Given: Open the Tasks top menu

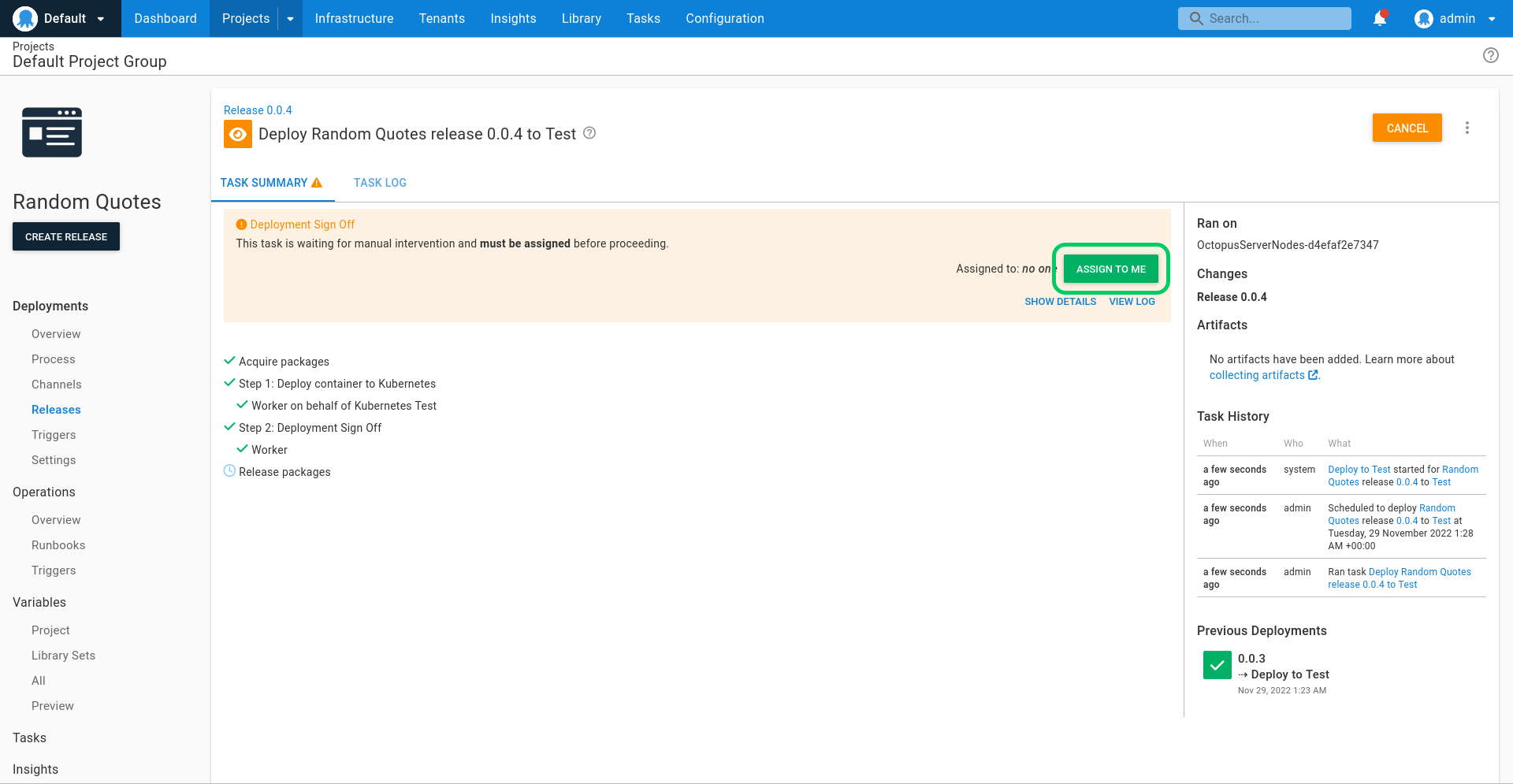Looking at the screenshot, I should 643,18.
